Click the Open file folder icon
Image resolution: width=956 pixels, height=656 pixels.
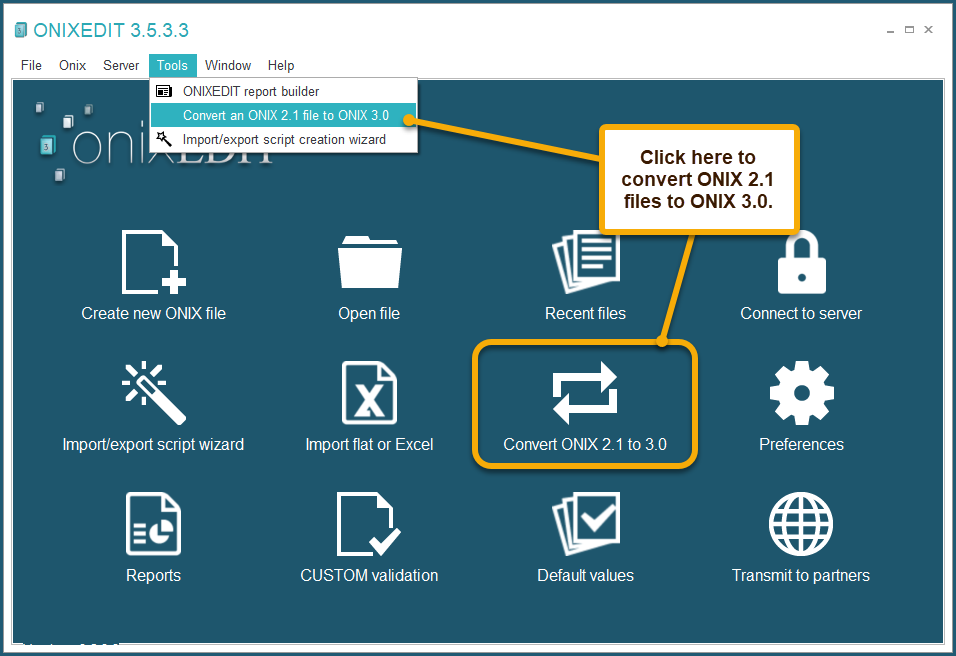pos(369,262)
